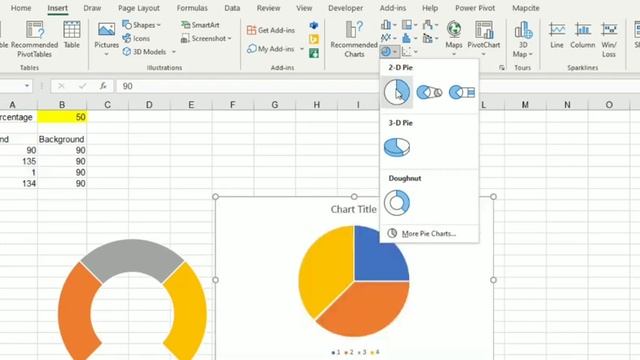This screenshot has height=360, width=640.
Task: Insert a Line sparkline
Action: [x=557, y=35]
